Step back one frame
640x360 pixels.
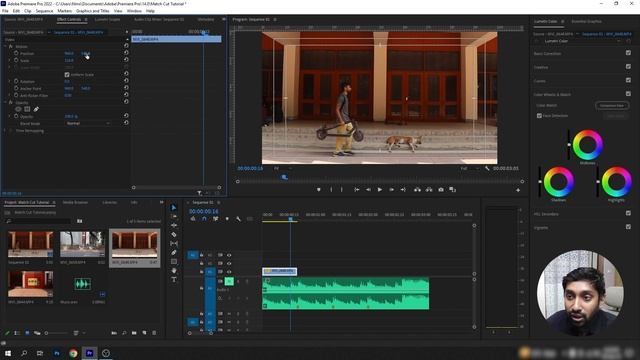click(x=368, y=190)
